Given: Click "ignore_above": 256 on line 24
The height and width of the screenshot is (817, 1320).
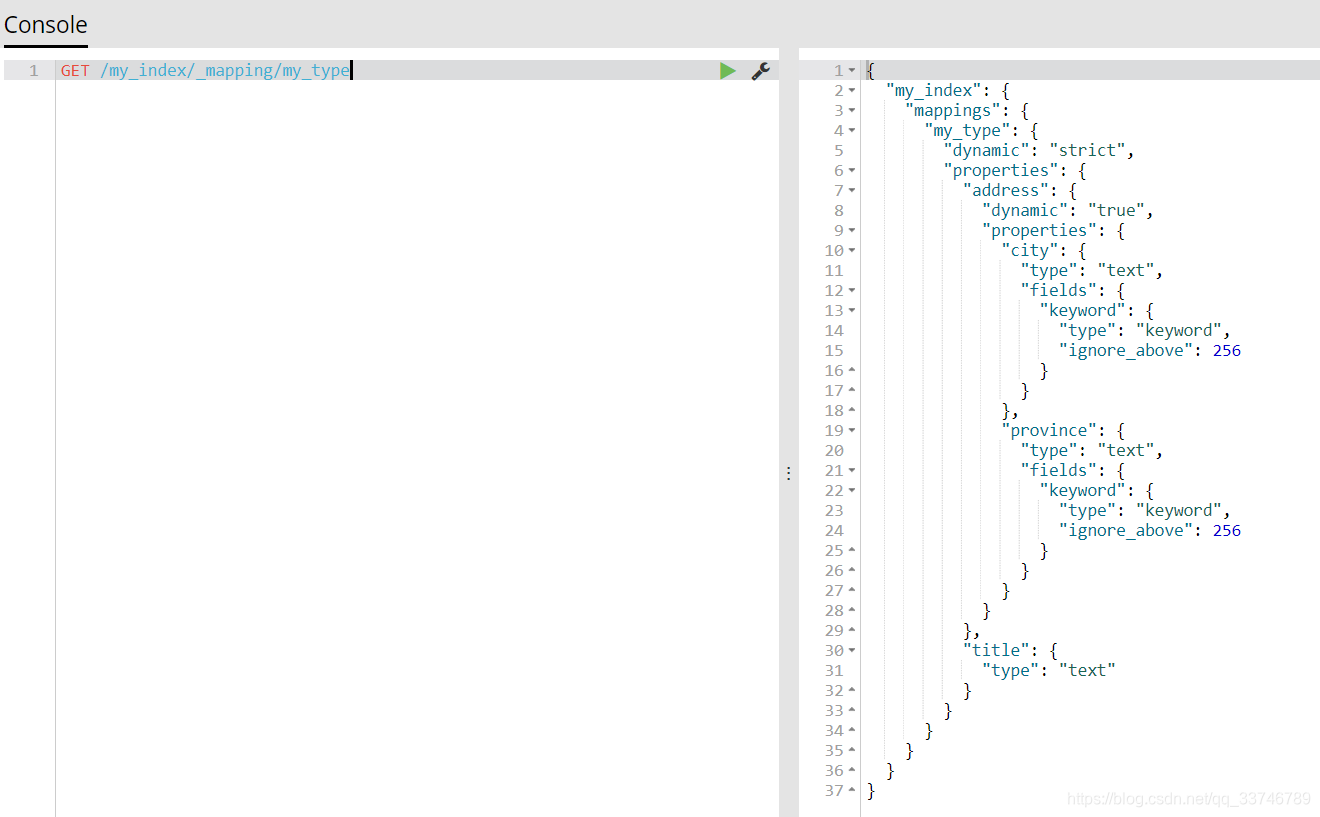Looking at the screenshot, I should coord(1150,531).
